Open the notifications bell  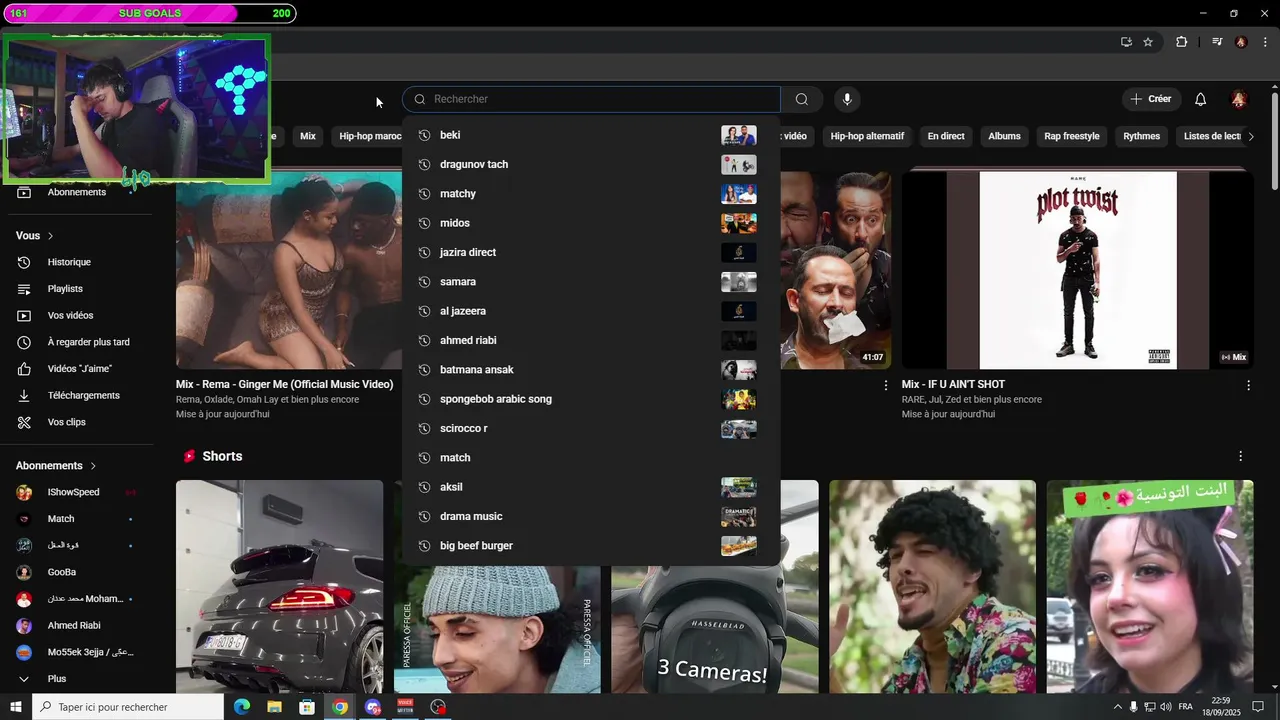pyautogui.click(x=1200, y=99)
